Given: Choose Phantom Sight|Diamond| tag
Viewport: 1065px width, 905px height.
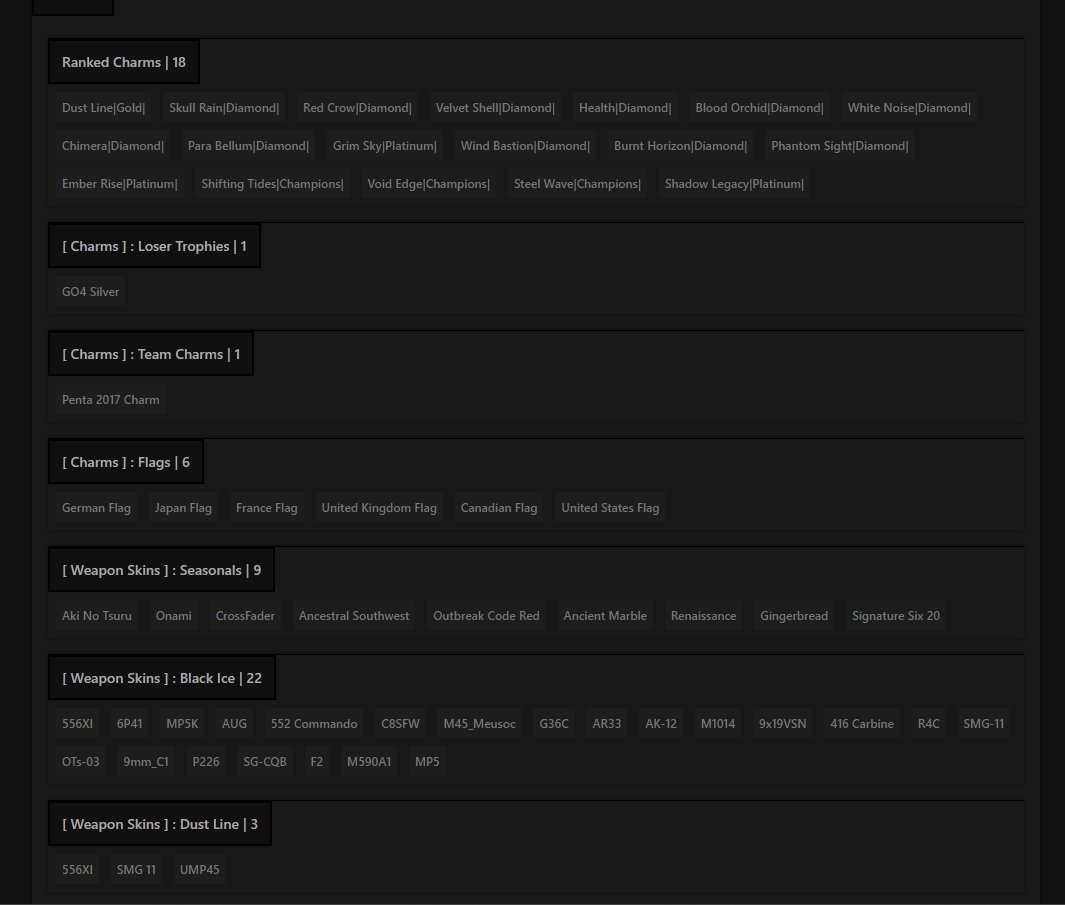Looking at the screenshot, I should (840, 146).
